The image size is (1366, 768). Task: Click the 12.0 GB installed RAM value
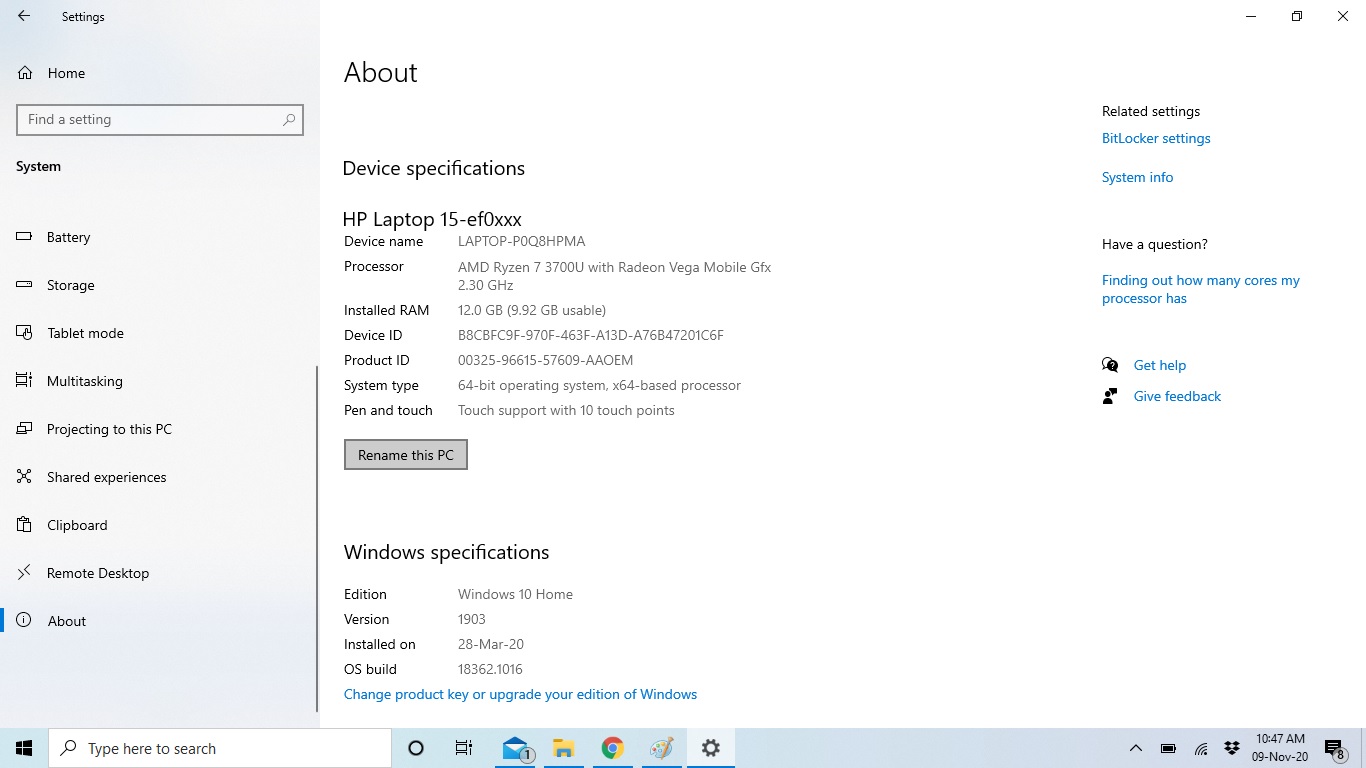[x=532, y=310]
